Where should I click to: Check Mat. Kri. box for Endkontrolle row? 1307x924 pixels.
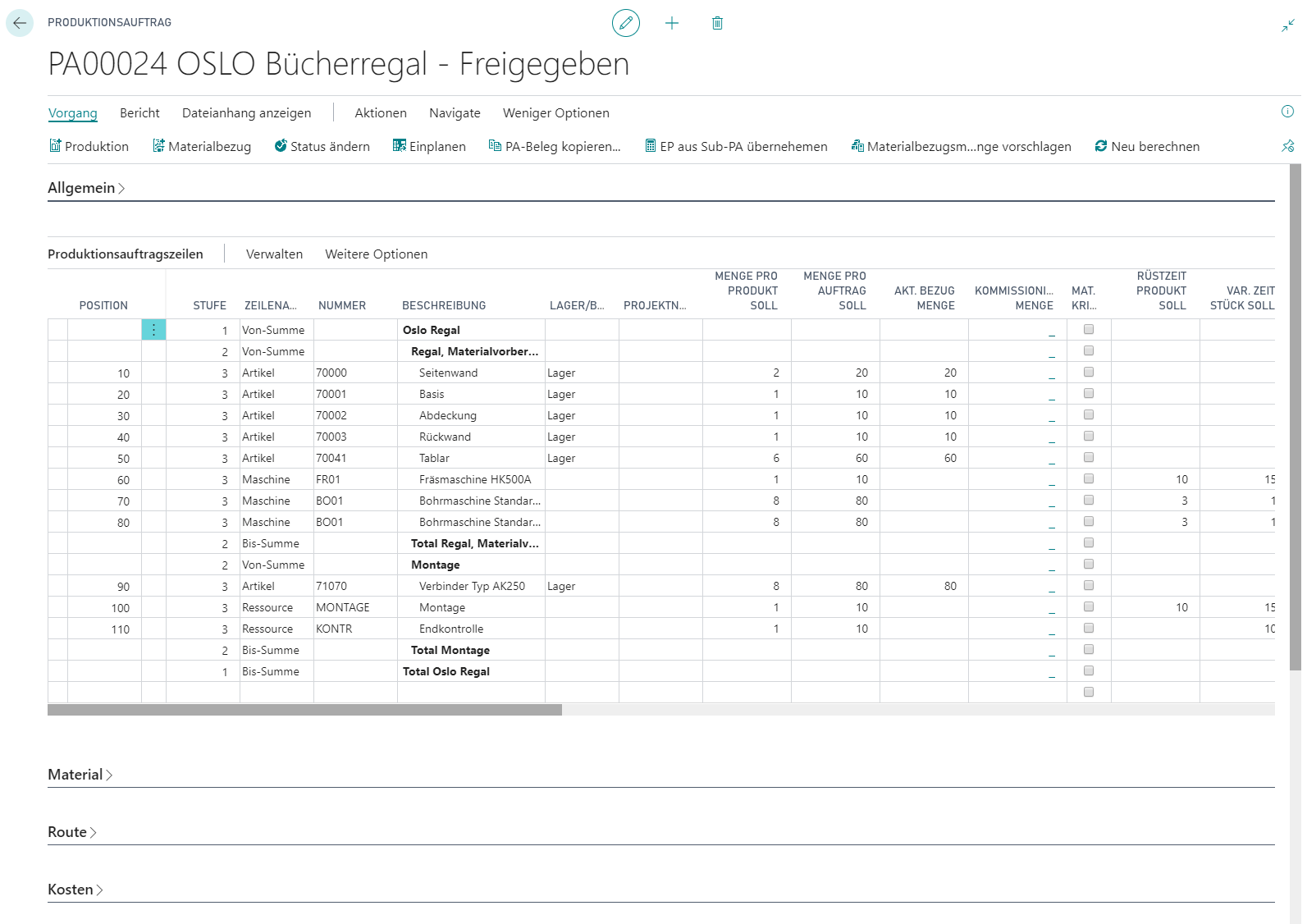pyautogui.click(x=1089, y=628)
